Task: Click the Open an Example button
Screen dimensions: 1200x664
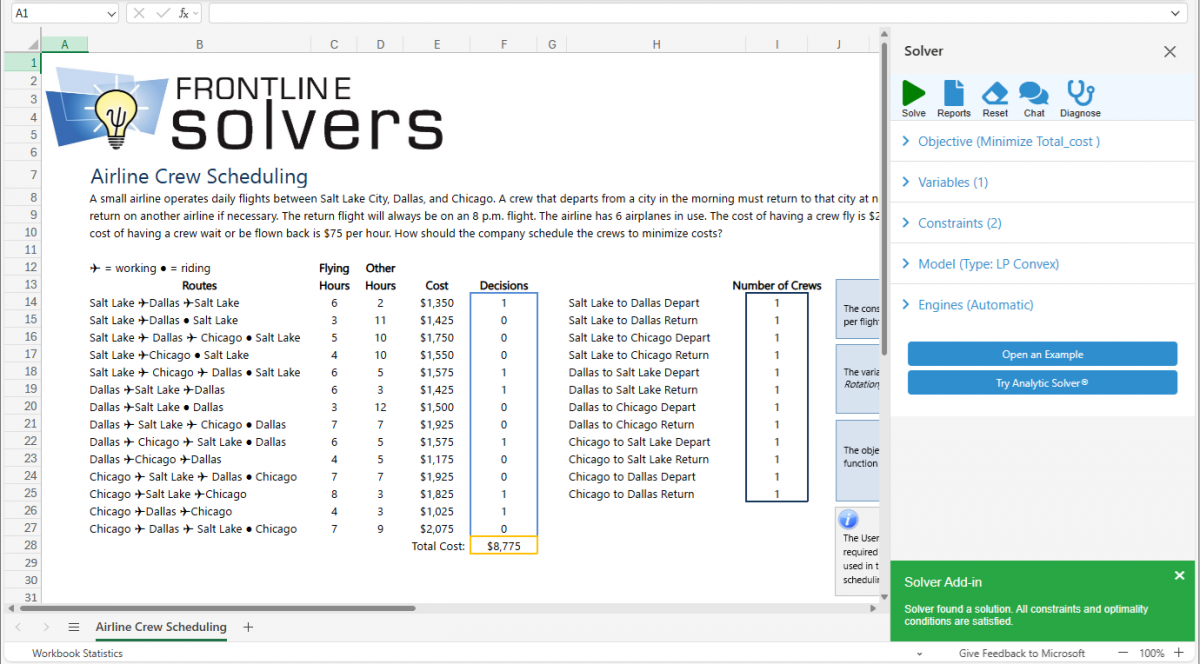Action: pos(1042,354)
